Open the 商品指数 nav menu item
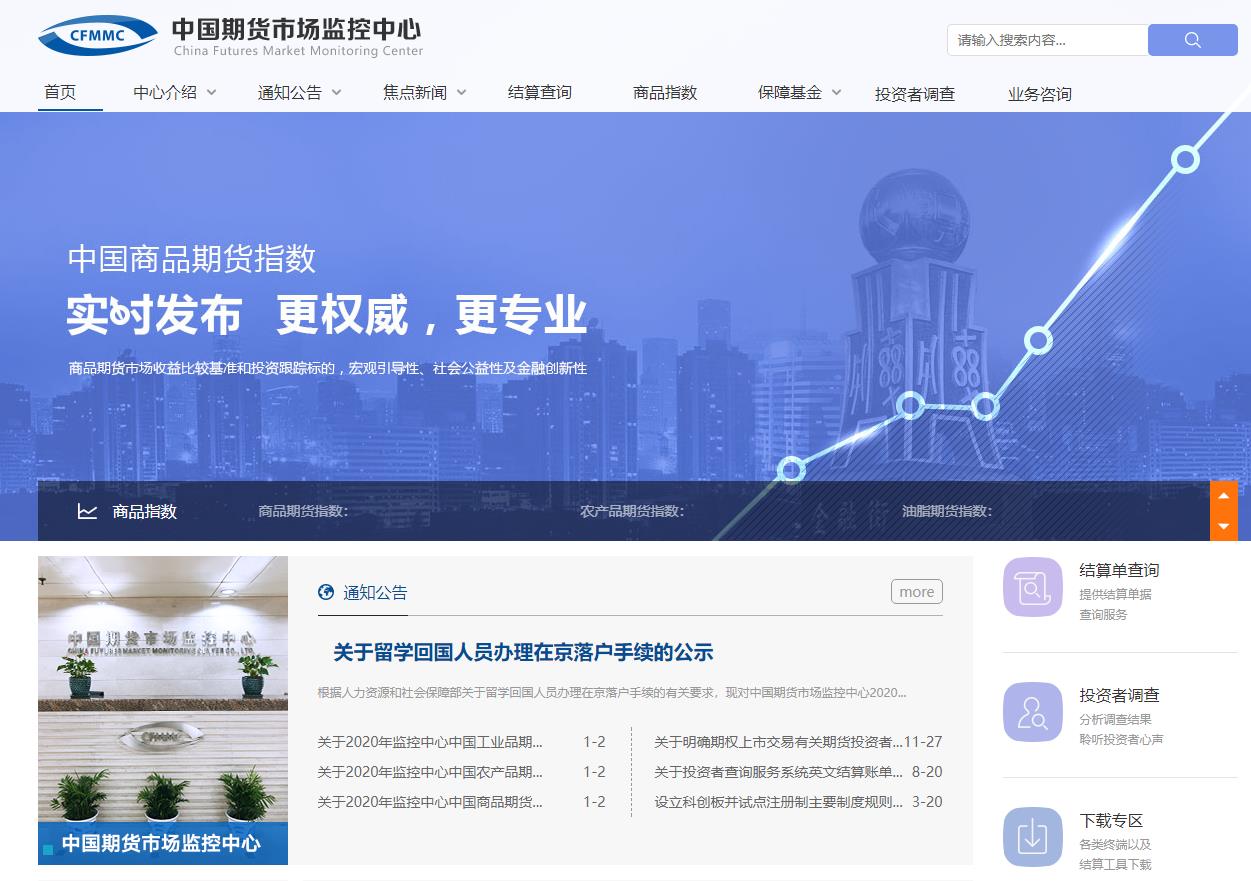This screenshot has height=881, width=1251. pyautogui.click(x=665, y=92)
